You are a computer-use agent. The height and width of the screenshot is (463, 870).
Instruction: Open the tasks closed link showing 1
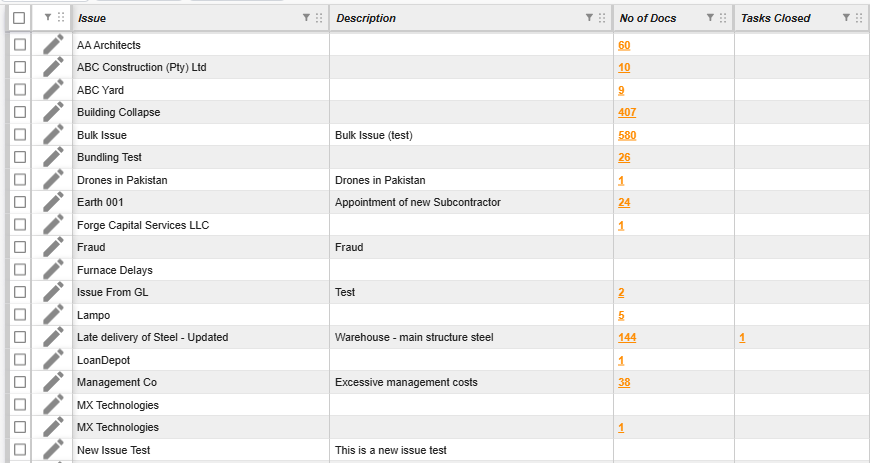[x=742, y=338]
